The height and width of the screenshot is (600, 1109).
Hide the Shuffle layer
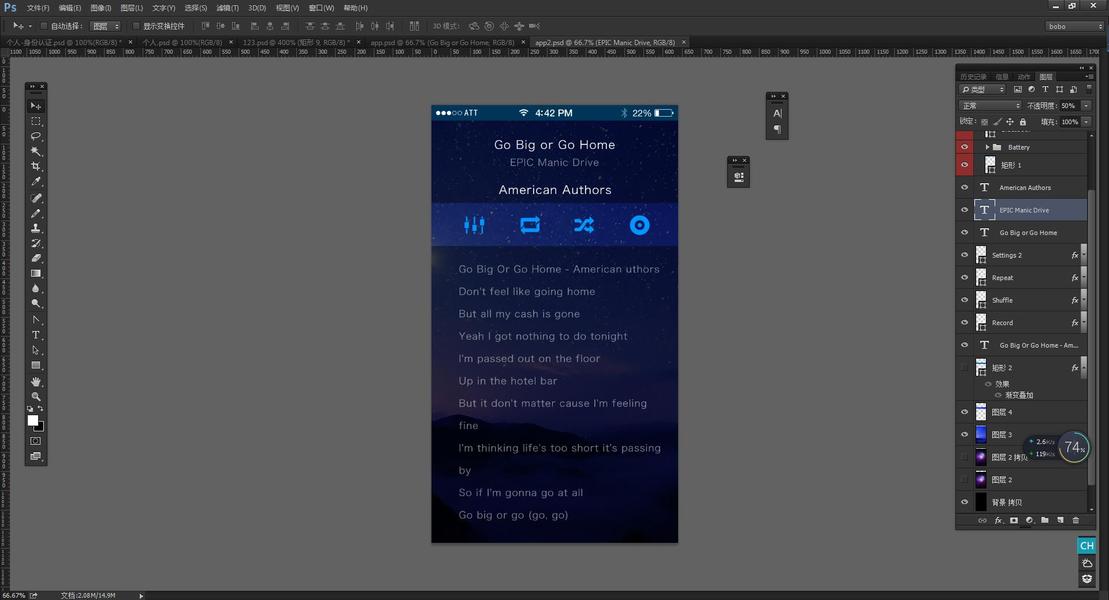point(964,300)
